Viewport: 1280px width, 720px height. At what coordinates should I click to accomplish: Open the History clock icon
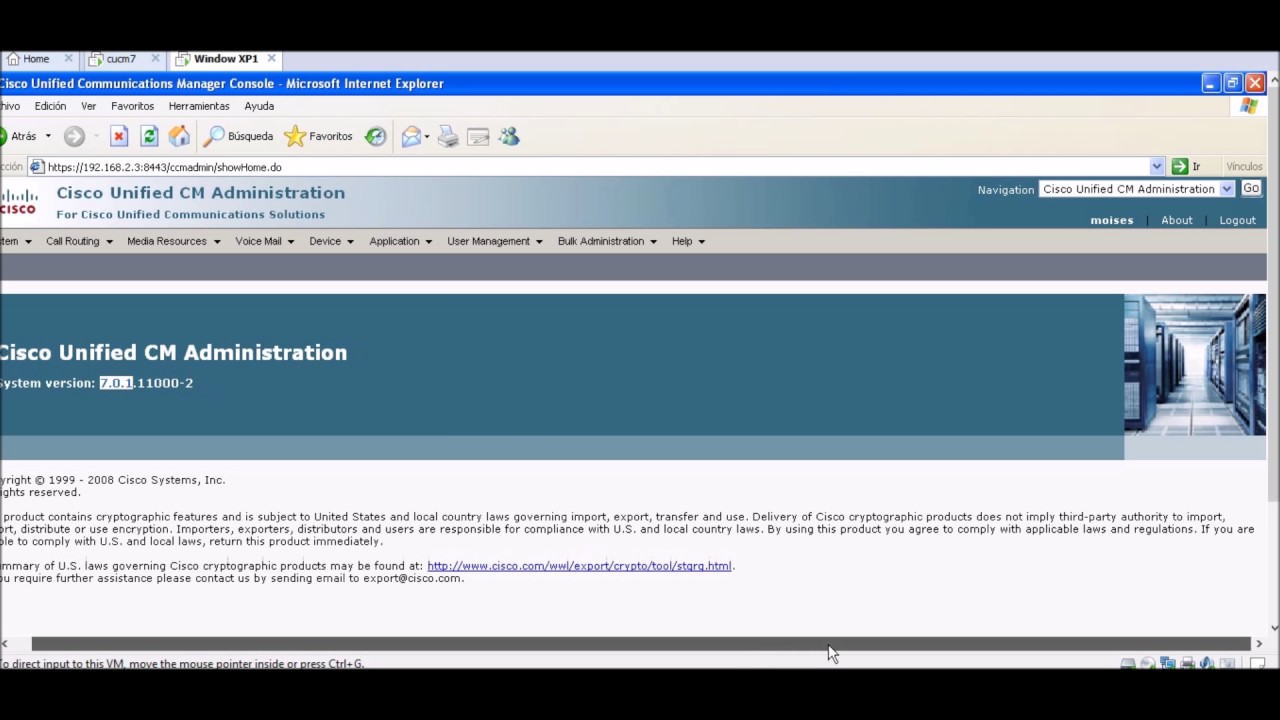[375, 136]
